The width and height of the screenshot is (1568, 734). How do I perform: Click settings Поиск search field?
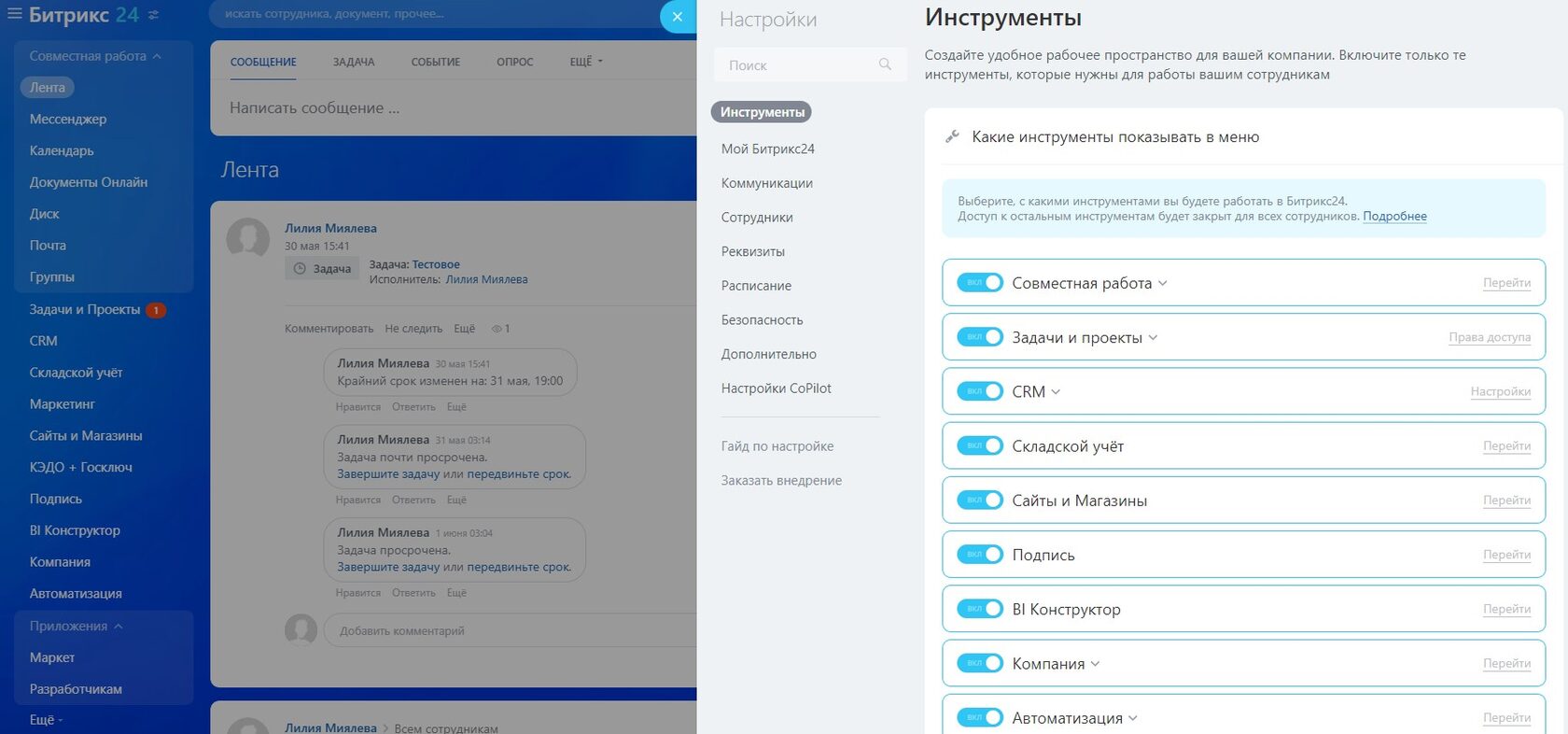point(810,64)
